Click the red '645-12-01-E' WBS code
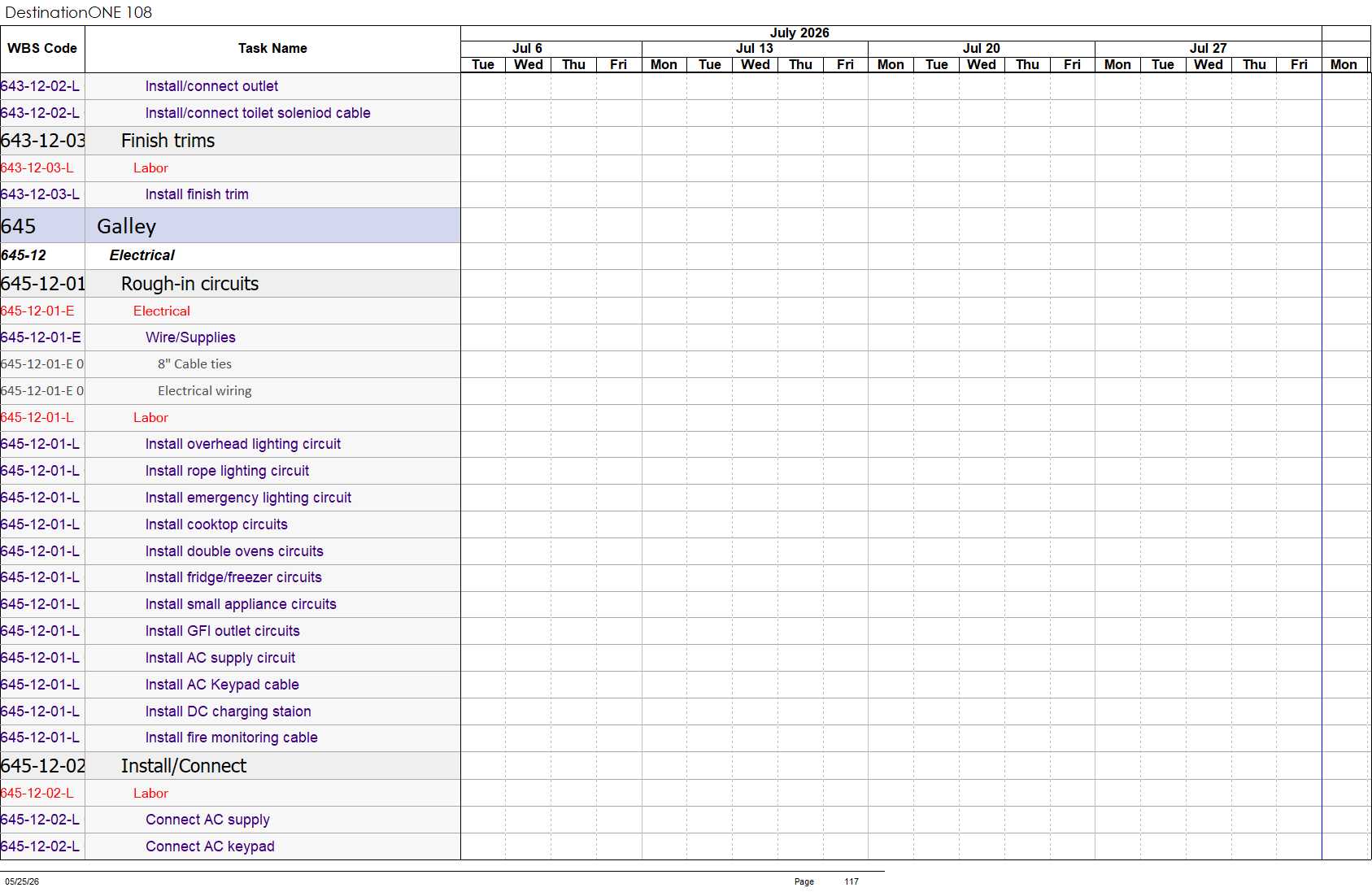The image size is (1372, 892). 37,311
